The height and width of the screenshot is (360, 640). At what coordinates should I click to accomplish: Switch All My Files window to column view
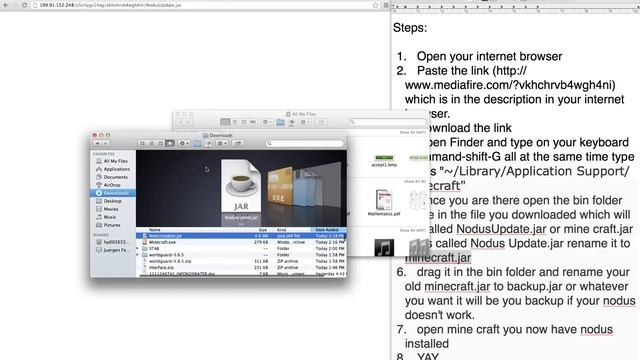coord(244,122)
